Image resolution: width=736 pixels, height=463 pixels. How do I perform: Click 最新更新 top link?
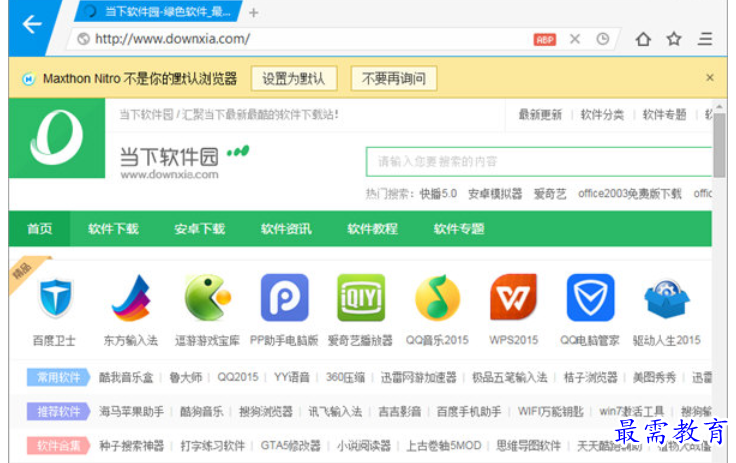(x=540, y=115)
